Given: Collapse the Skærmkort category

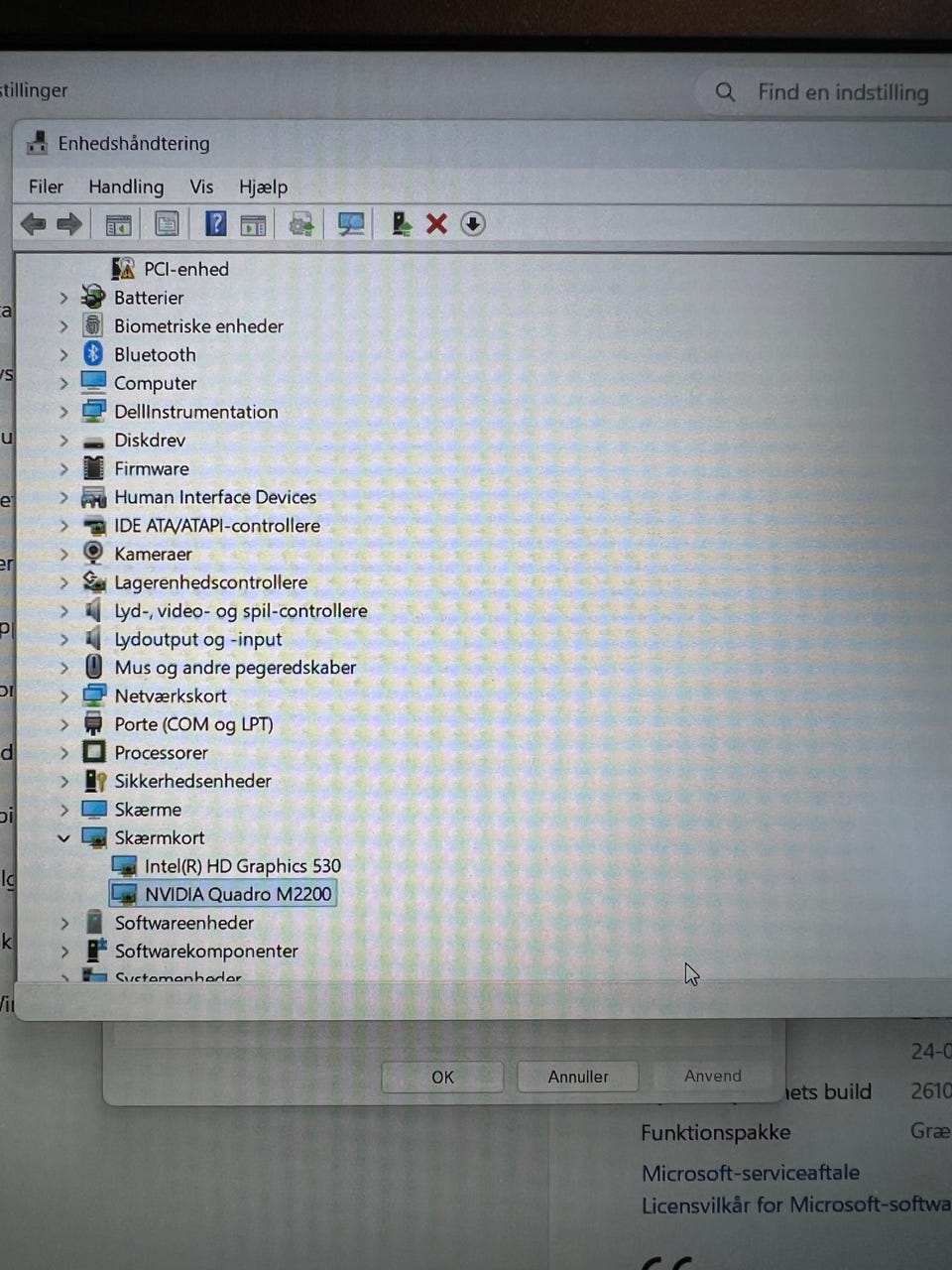Looking at the screenshot, I should [63, 838].
